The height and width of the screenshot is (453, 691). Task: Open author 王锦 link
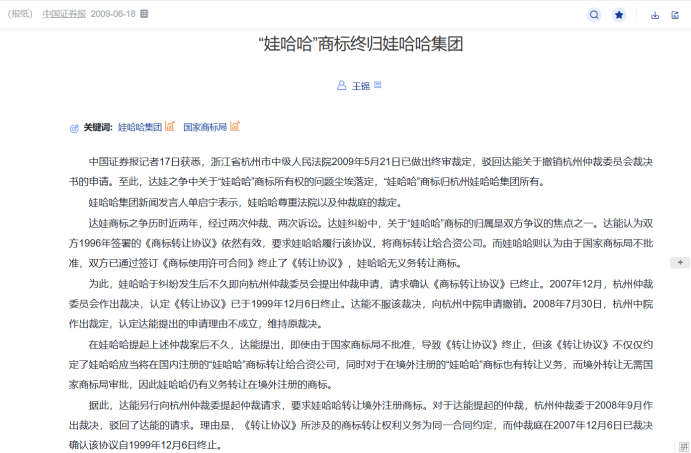[360, 86]
